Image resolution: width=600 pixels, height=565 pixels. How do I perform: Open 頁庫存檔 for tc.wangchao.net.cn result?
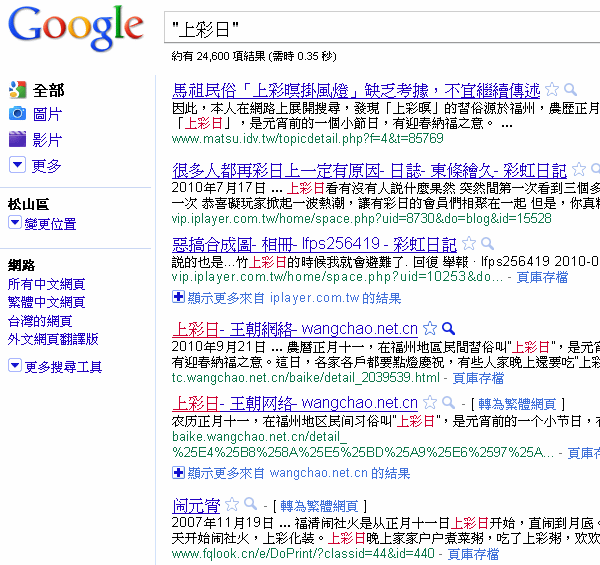(x=478, y=378)
